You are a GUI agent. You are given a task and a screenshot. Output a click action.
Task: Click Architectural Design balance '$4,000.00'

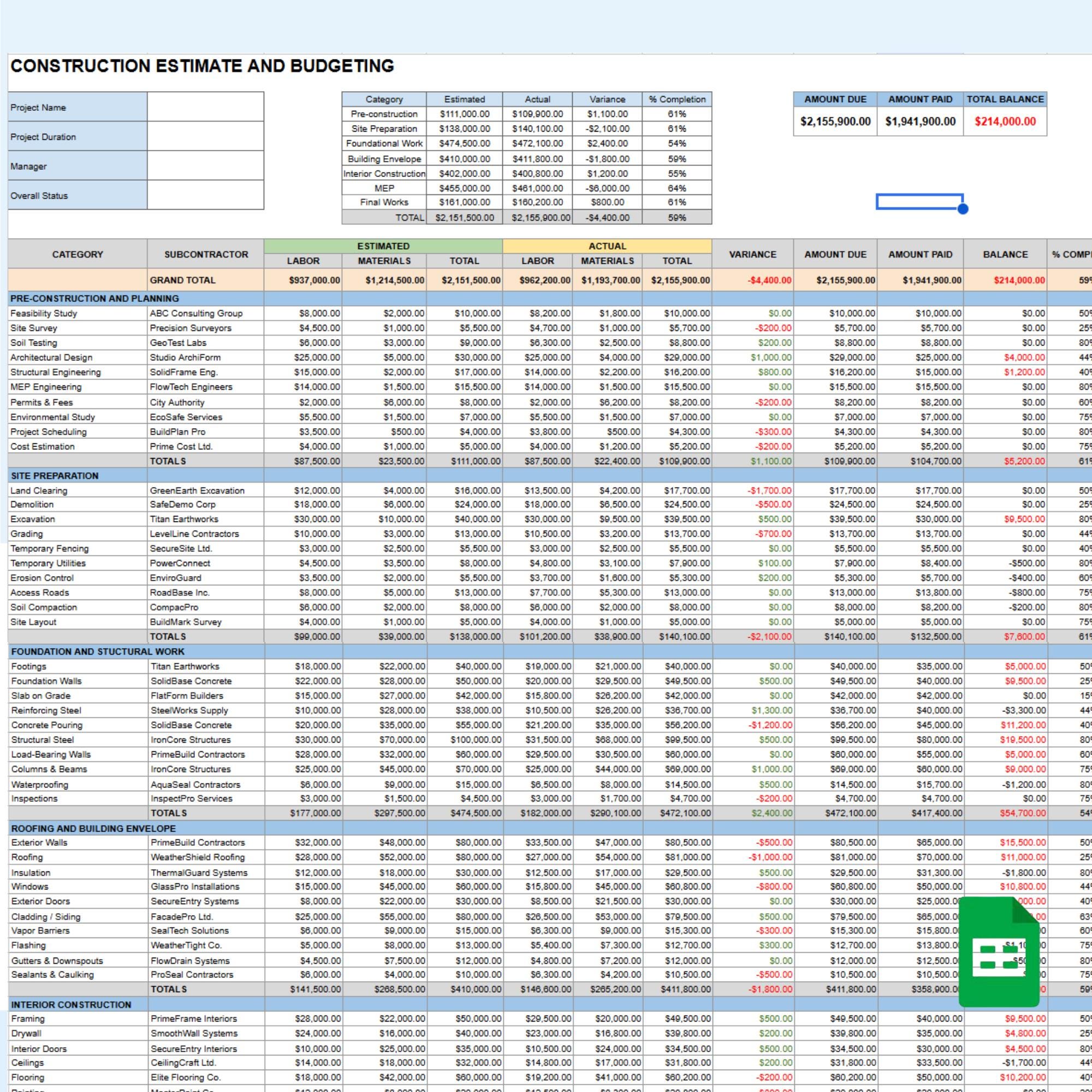point(1005,358)
